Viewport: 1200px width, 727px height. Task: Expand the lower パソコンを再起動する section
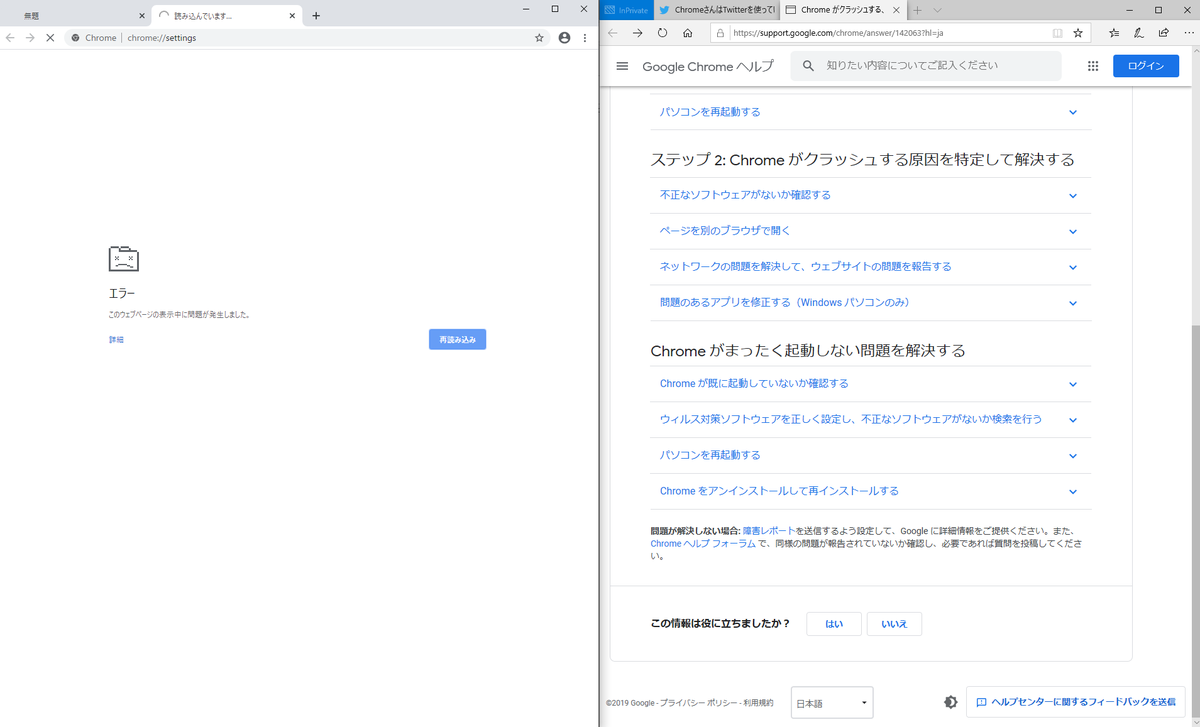click(x=870, y=455)
